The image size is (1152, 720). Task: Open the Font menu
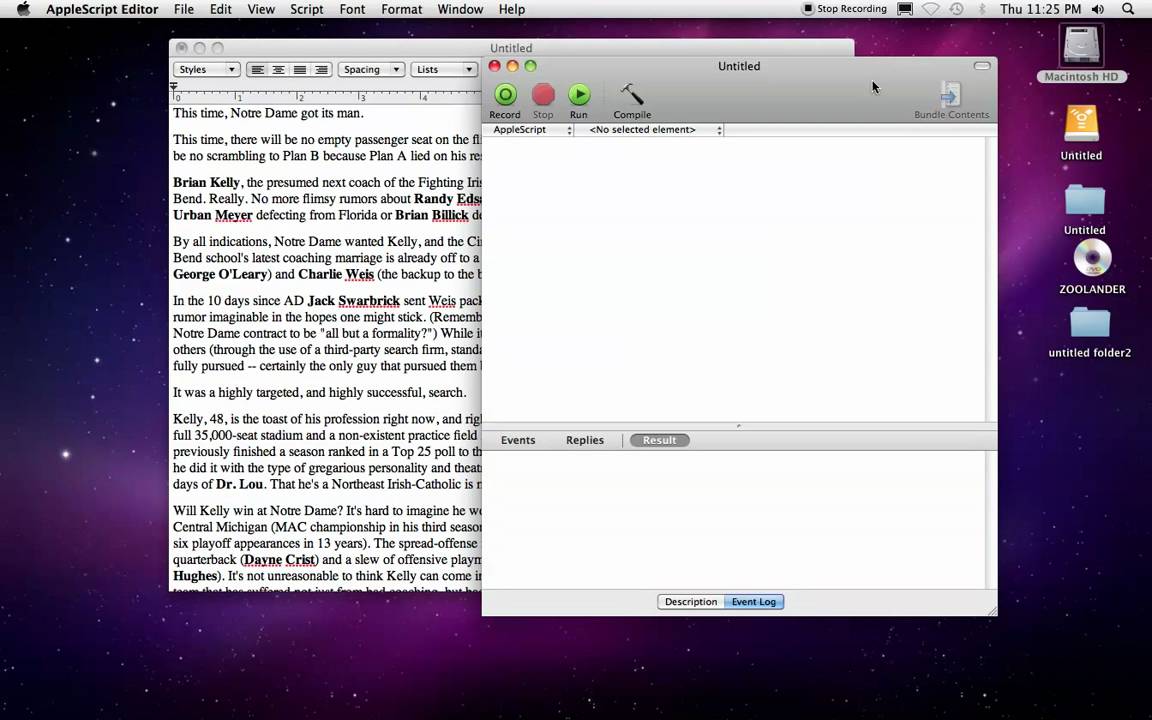[x=352, y=9]
